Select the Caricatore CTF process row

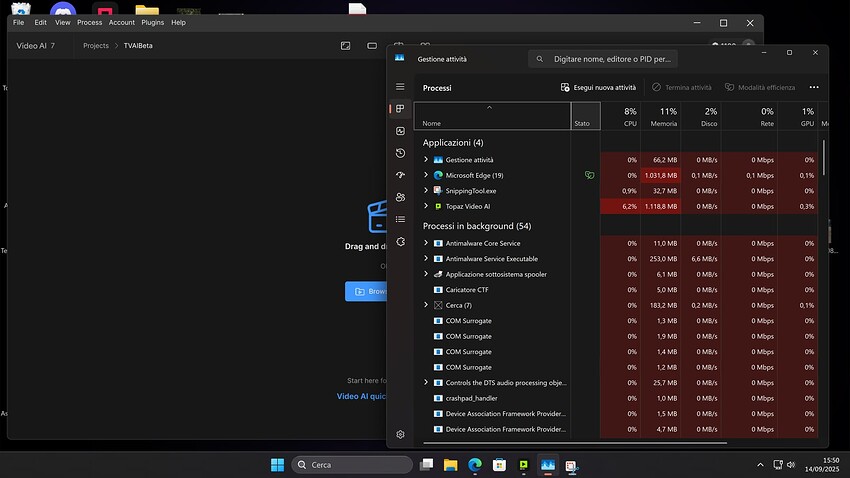coord(616,289)
